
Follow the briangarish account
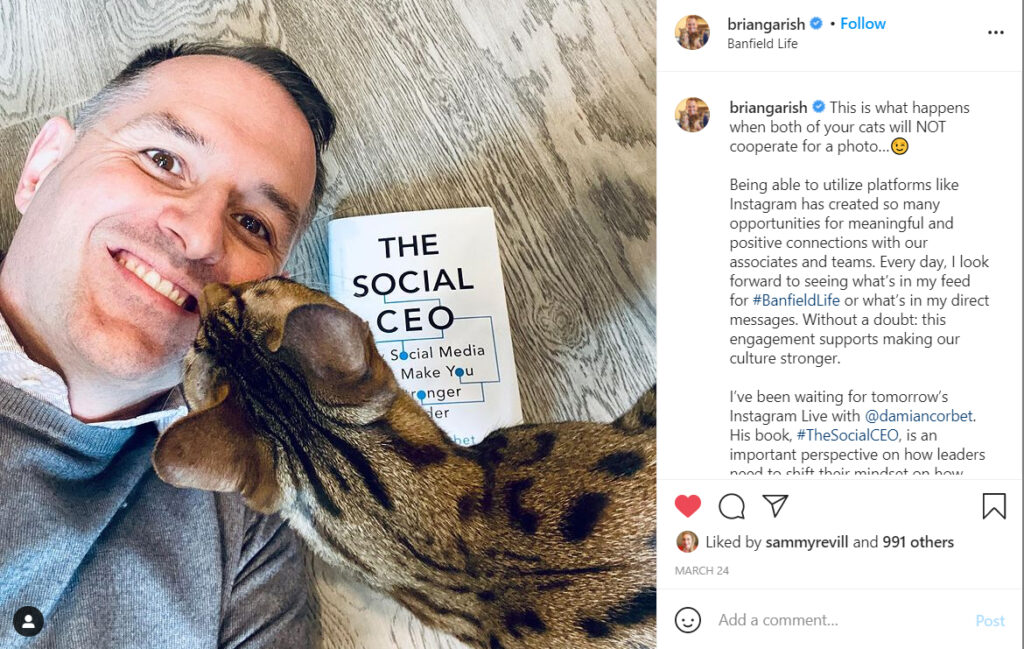click(x=862, y=24)
